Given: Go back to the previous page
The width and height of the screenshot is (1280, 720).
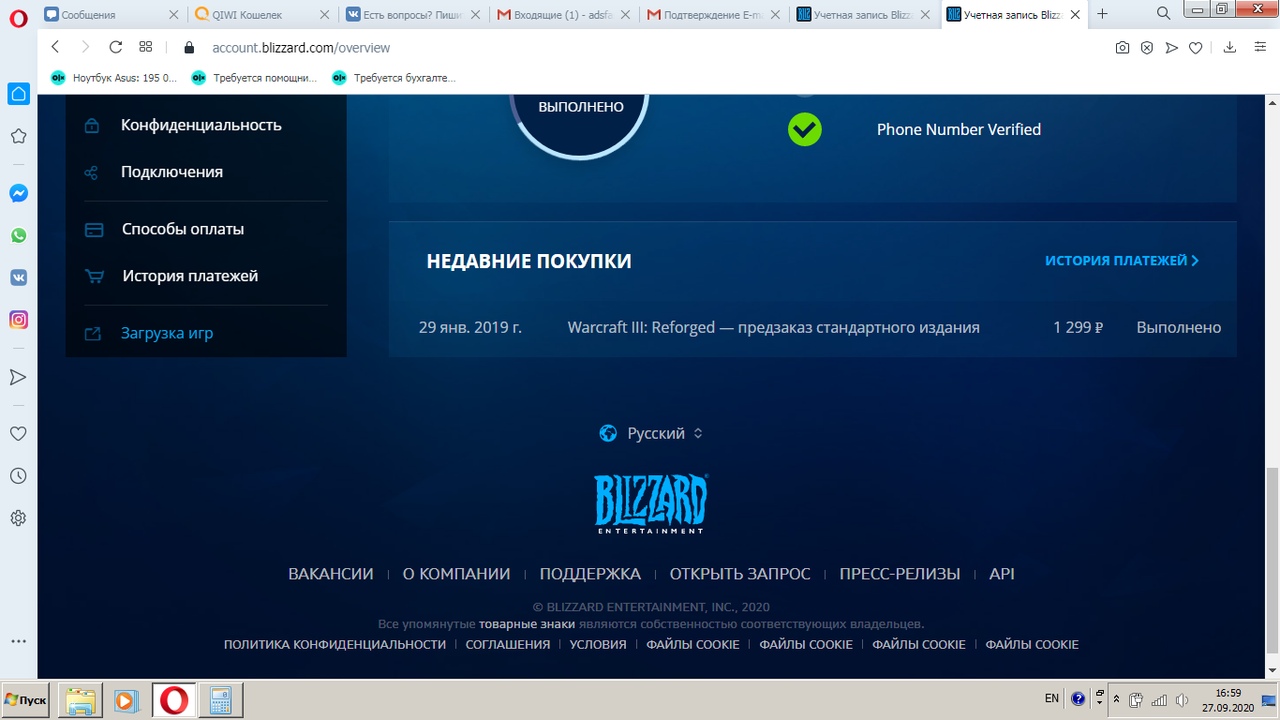Looking at the screenshot, I should pyautogui.click(x=55, y=47).
